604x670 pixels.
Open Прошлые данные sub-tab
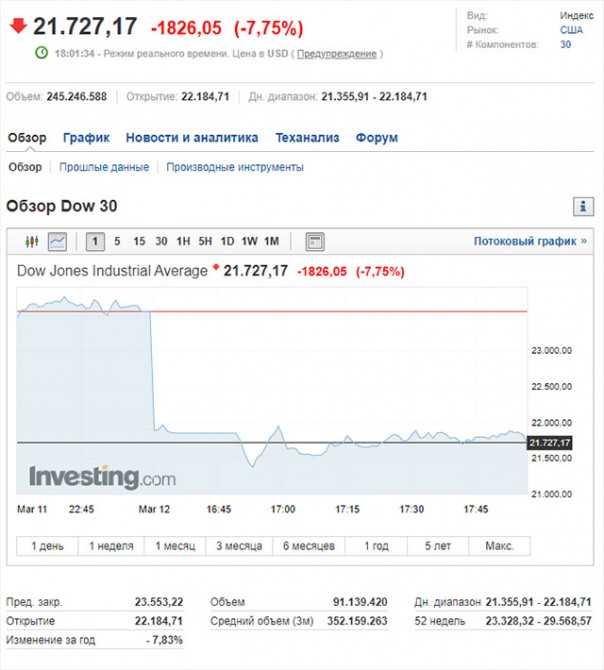coord(104,167)
